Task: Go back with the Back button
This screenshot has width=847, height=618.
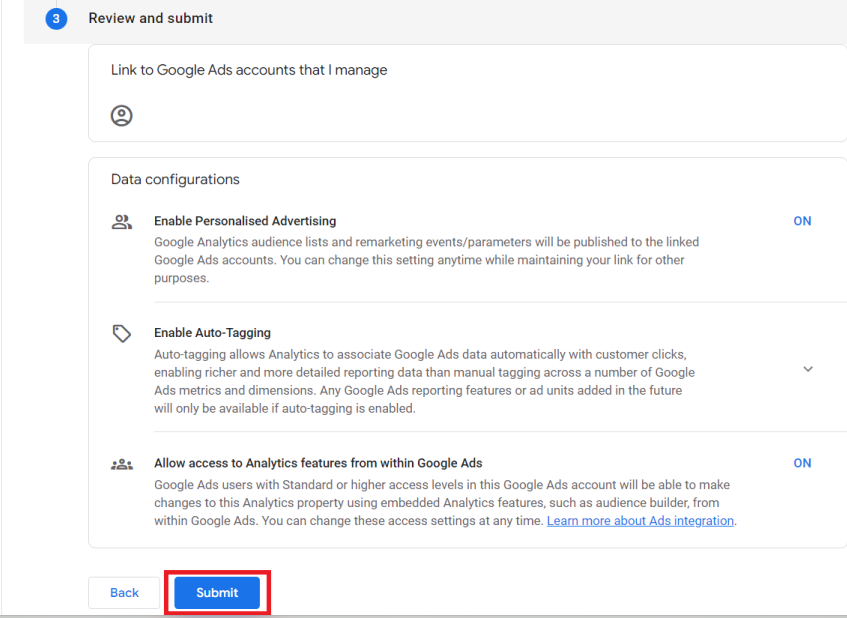Action: [124, 593]
